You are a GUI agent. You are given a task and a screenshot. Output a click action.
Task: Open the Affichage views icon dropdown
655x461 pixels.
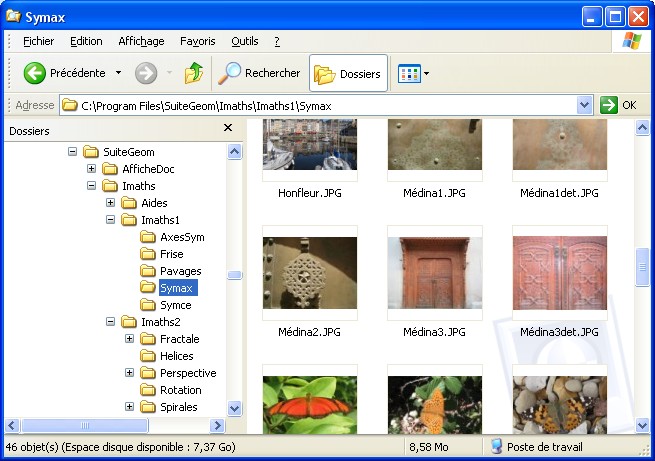(413, 73)
